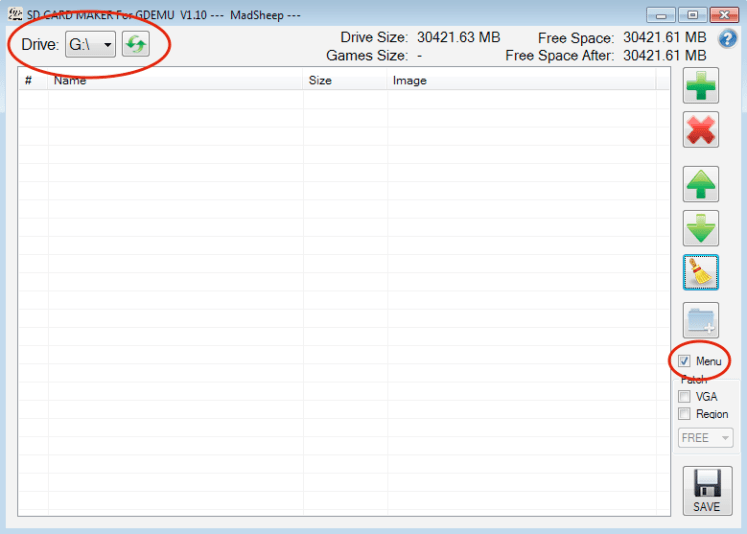The height and width of the screenshot is (534, 747).
Task: Sort list by Name column header
Action: point(70,80)
